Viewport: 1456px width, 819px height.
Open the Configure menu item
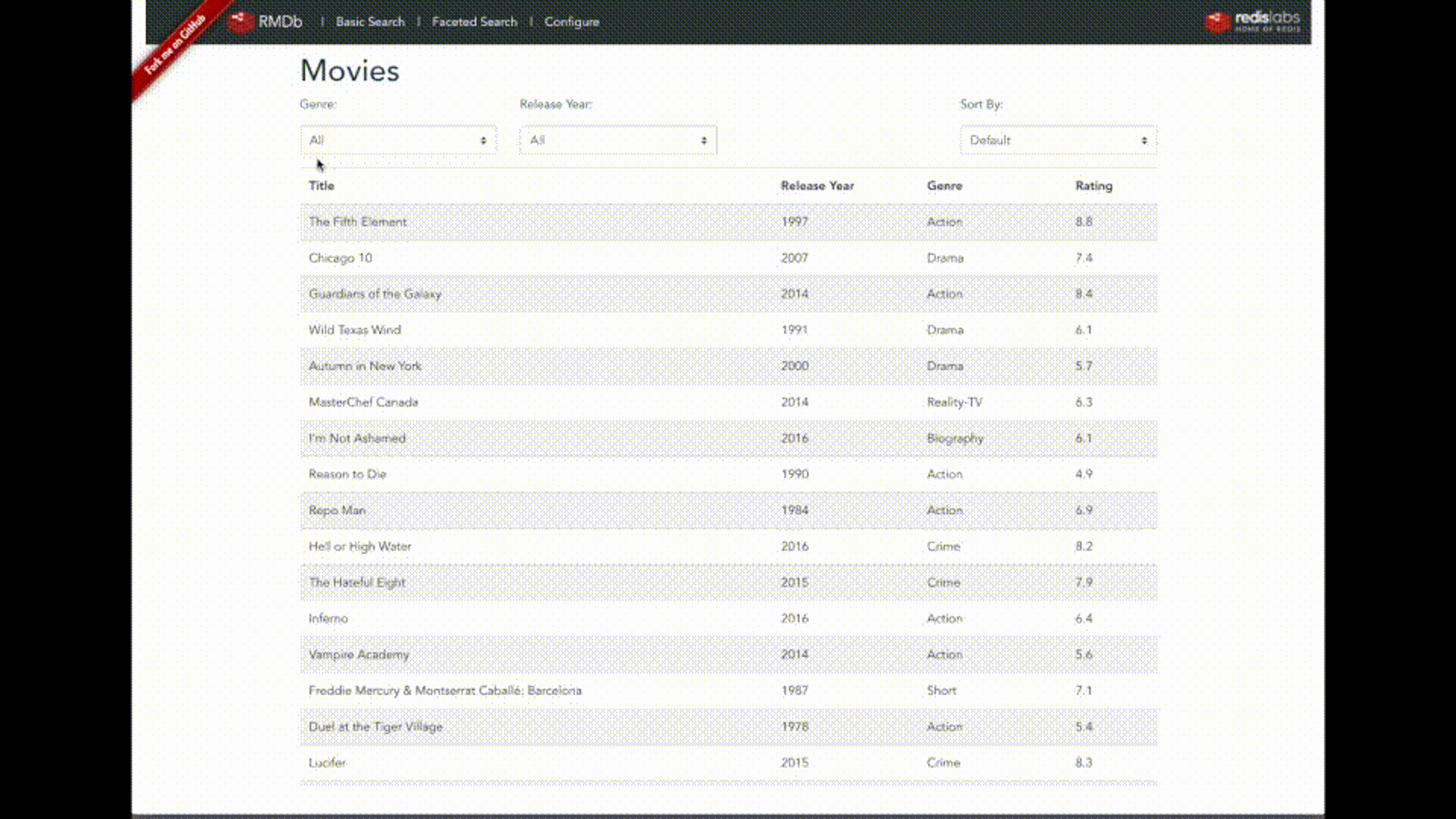[x=571, y=22]
